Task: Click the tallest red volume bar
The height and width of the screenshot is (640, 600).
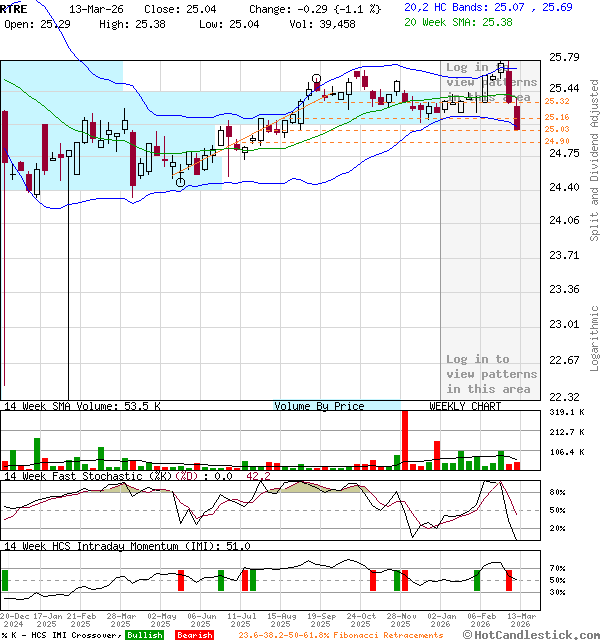Action: click(405, 439)
